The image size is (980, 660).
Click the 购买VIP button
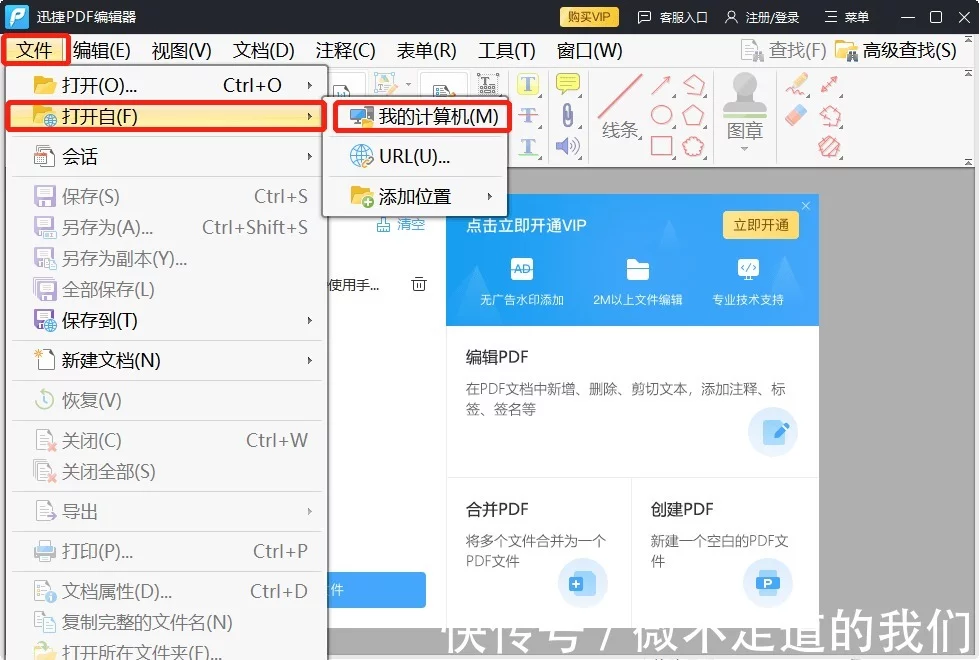click(589, 17)
